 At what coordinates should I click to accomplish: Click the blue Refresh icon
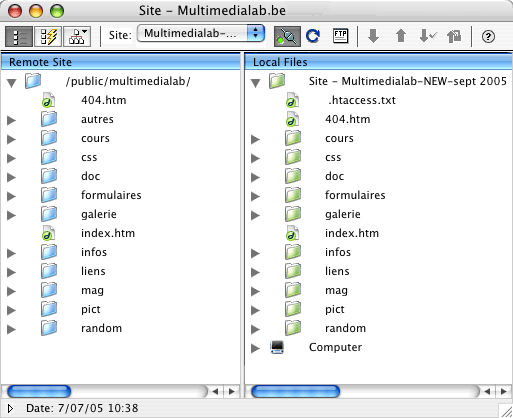tap(313, 36)
